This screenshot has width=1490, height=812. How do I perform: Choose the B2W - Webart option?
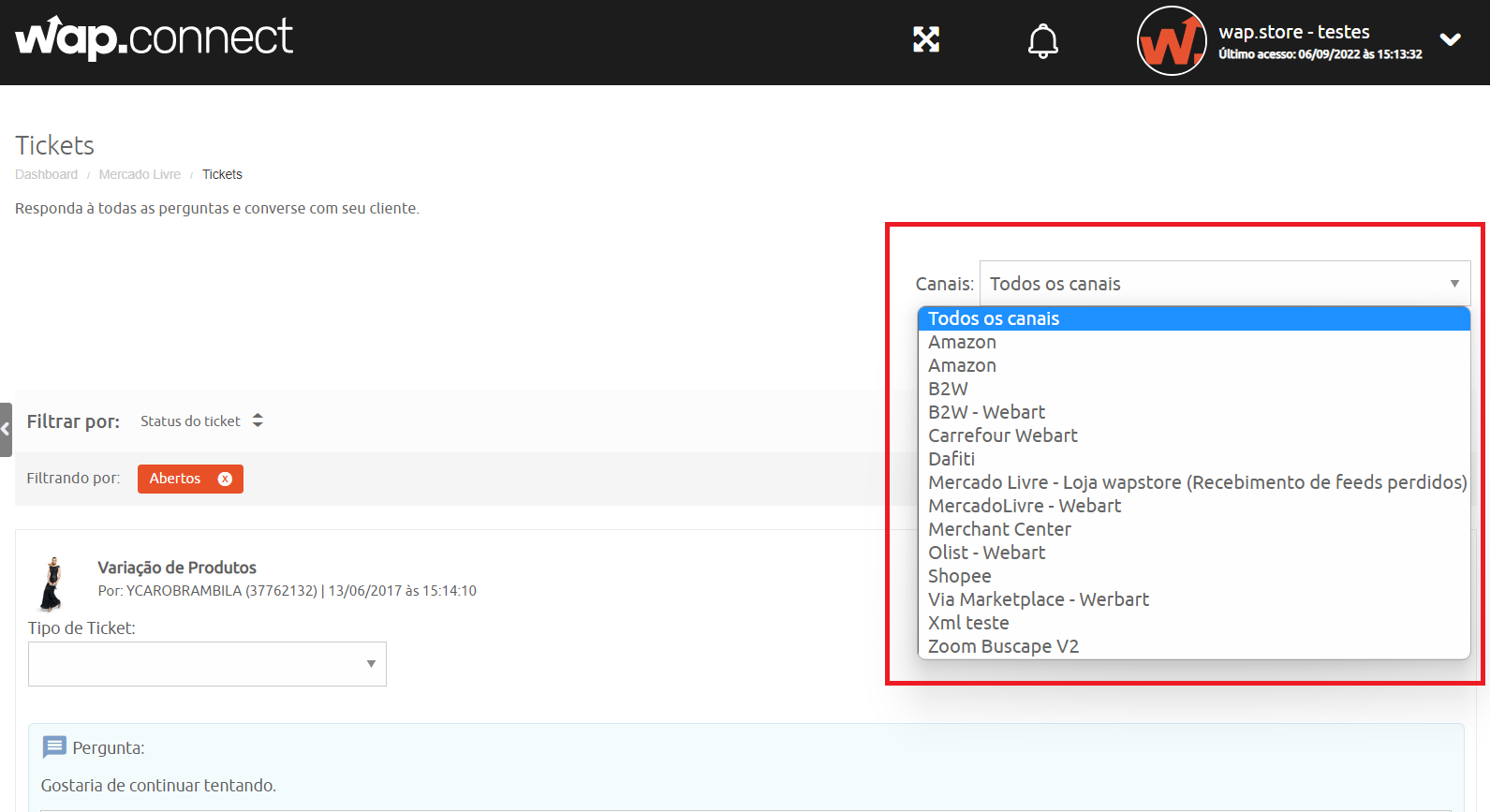click(x=1194, y=412)
